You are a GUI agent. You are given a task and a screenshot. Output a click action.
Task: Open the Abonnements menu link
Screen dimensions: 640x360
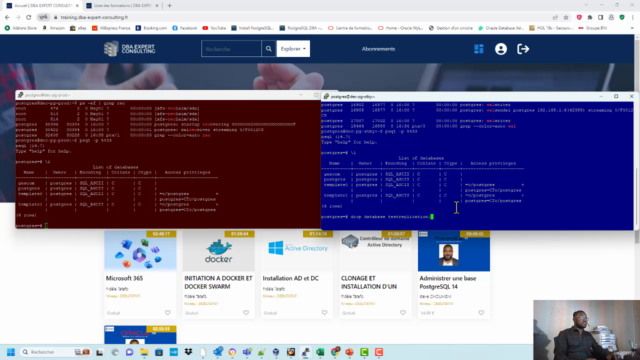[x=378, y=49]
